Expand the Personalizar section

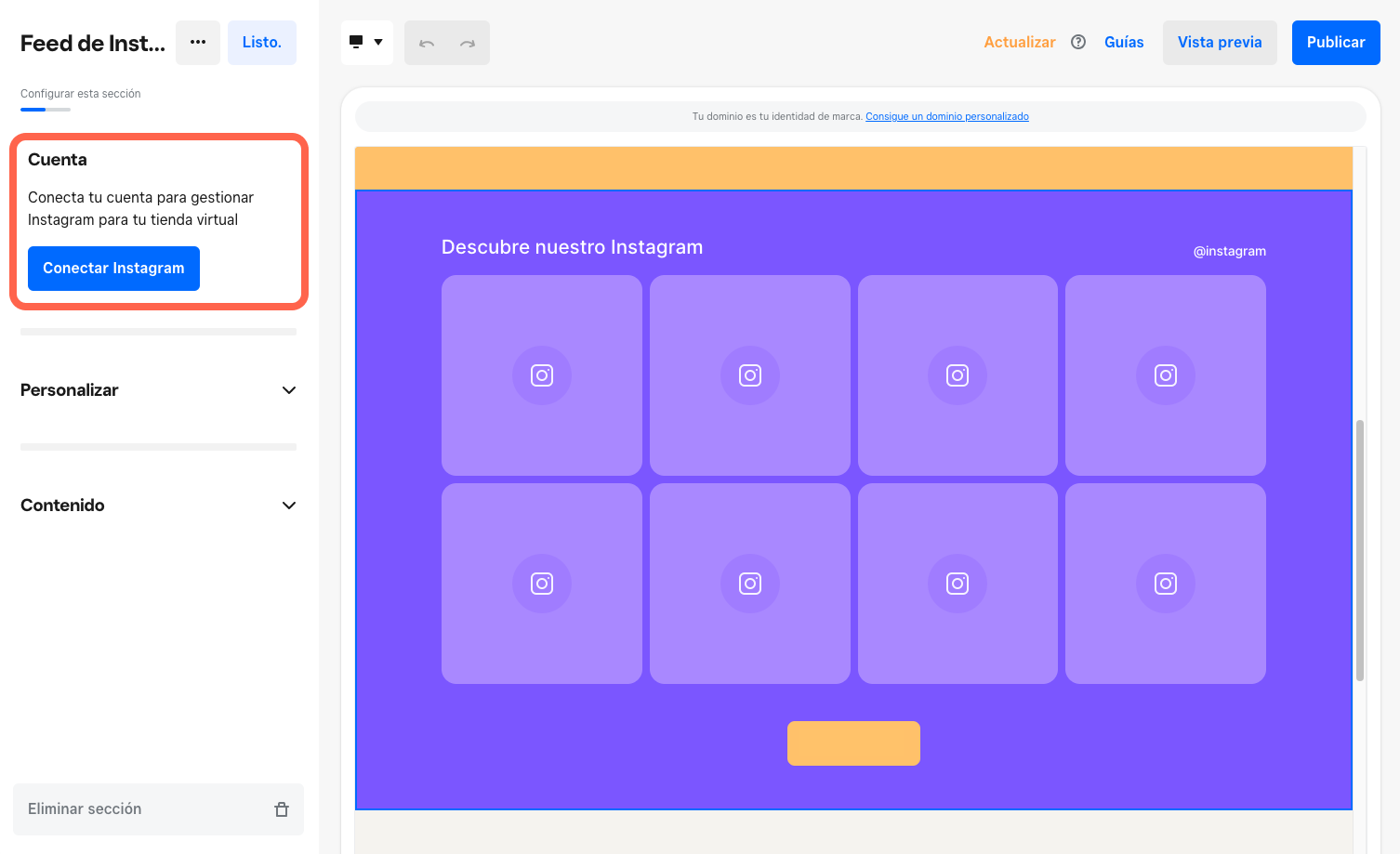pyautogui.click(x=158, y=390)
